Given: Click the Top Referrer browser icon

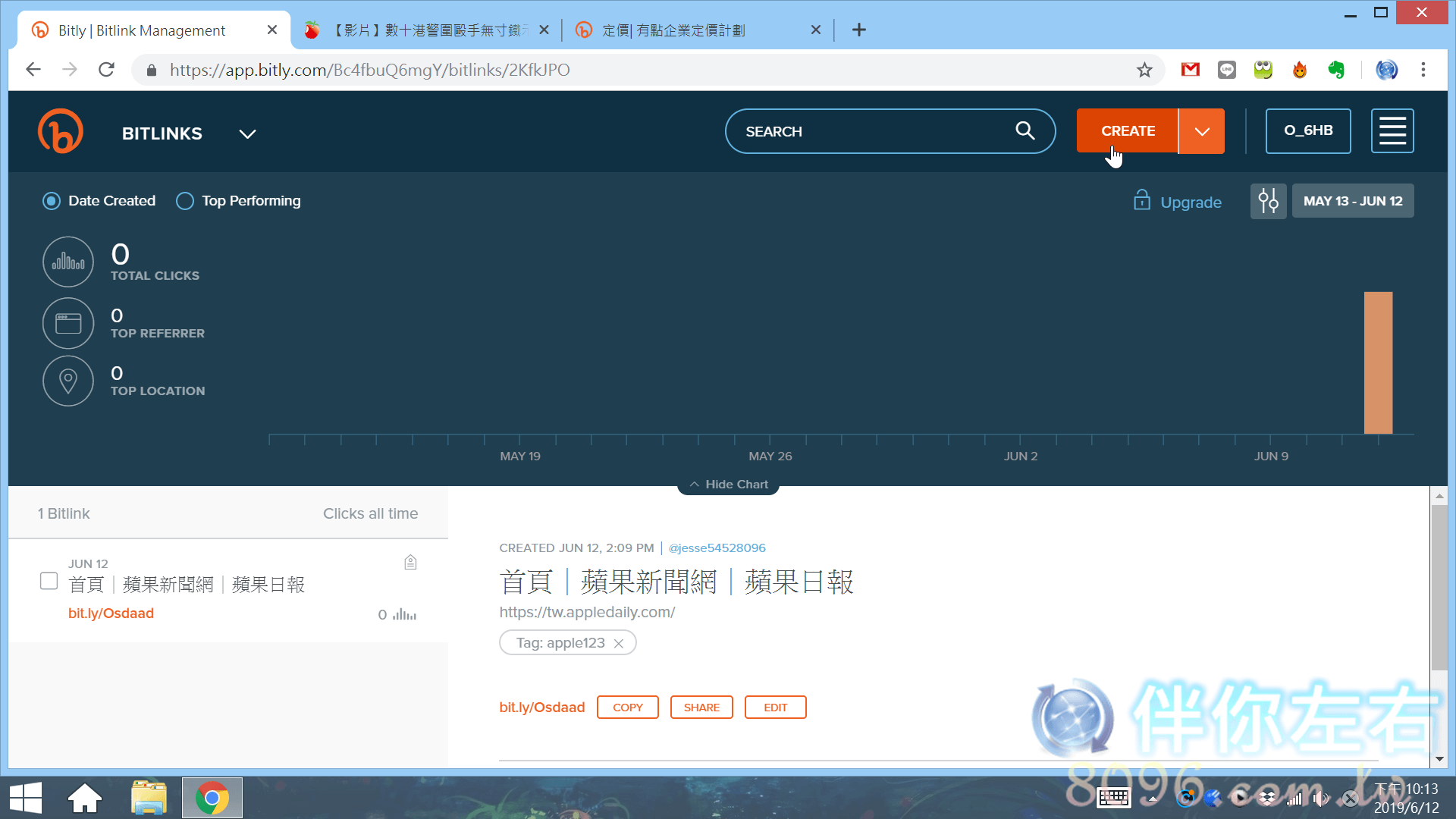Looking at the screenshot, I should point(68,323).
